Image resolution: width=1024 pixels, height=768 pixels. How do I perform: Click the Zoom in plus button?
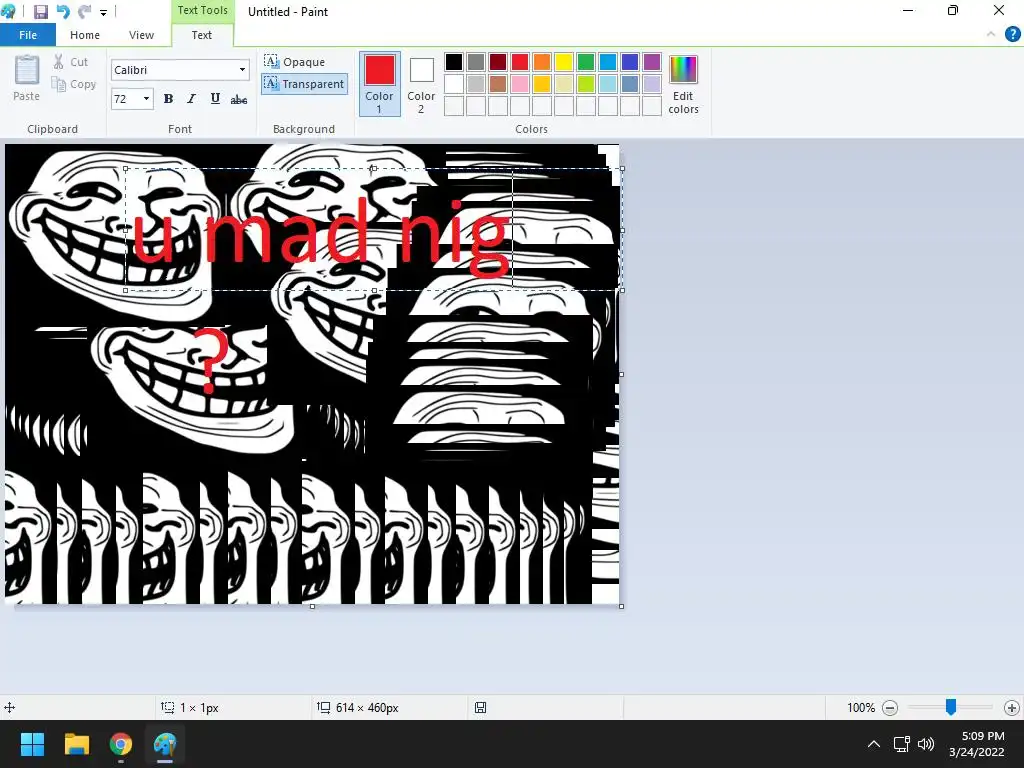click(1012, 708)
